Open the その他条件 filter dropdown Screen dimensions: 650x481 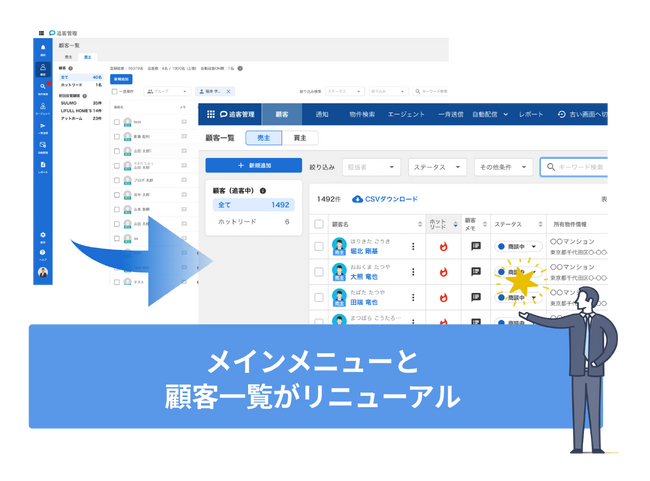click(x=503, y=167)
